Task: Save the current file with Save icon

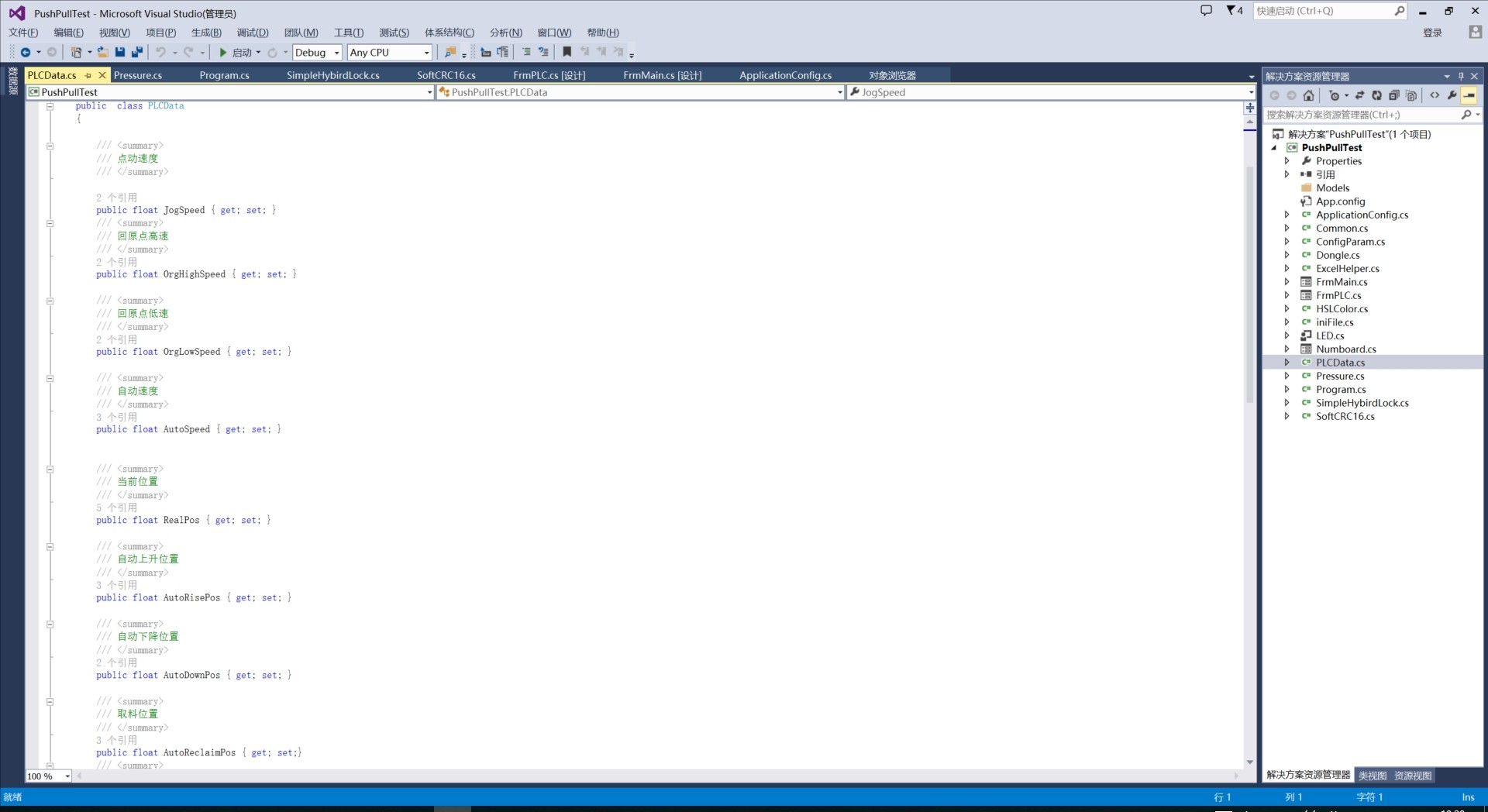Action: 120,53
